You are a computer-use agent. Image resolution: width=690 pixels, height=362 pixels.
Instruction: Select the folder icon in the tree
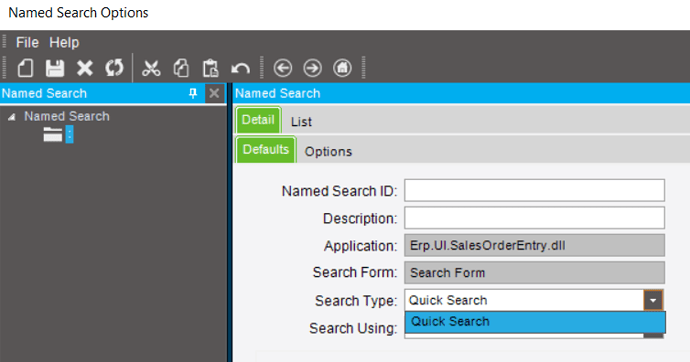coord(53,135)
